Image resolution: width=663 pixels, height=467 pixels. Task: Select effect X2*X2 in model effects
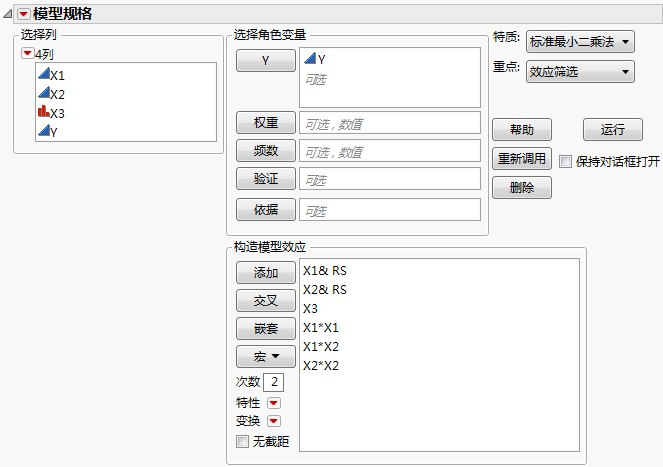tap(321, 365)
